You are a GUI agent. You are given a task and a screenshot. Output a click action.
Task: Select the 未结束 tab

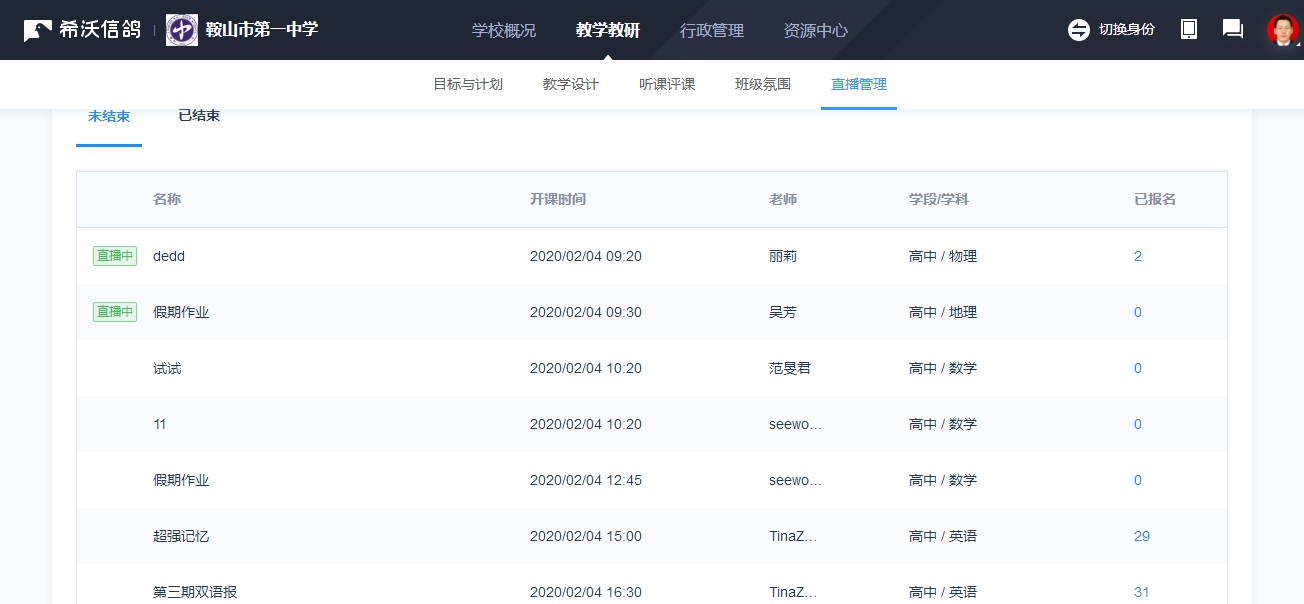[x=109, y=116]
